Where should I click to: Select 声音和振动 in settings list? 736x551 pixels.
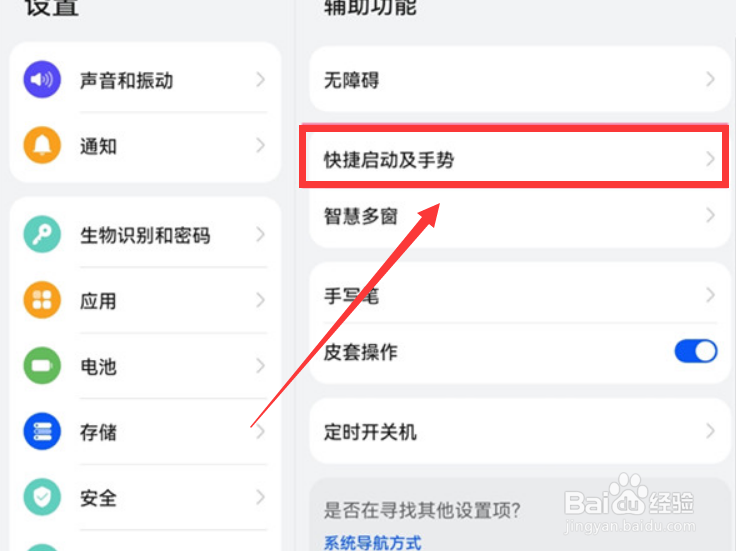click(x=127, y=80)
